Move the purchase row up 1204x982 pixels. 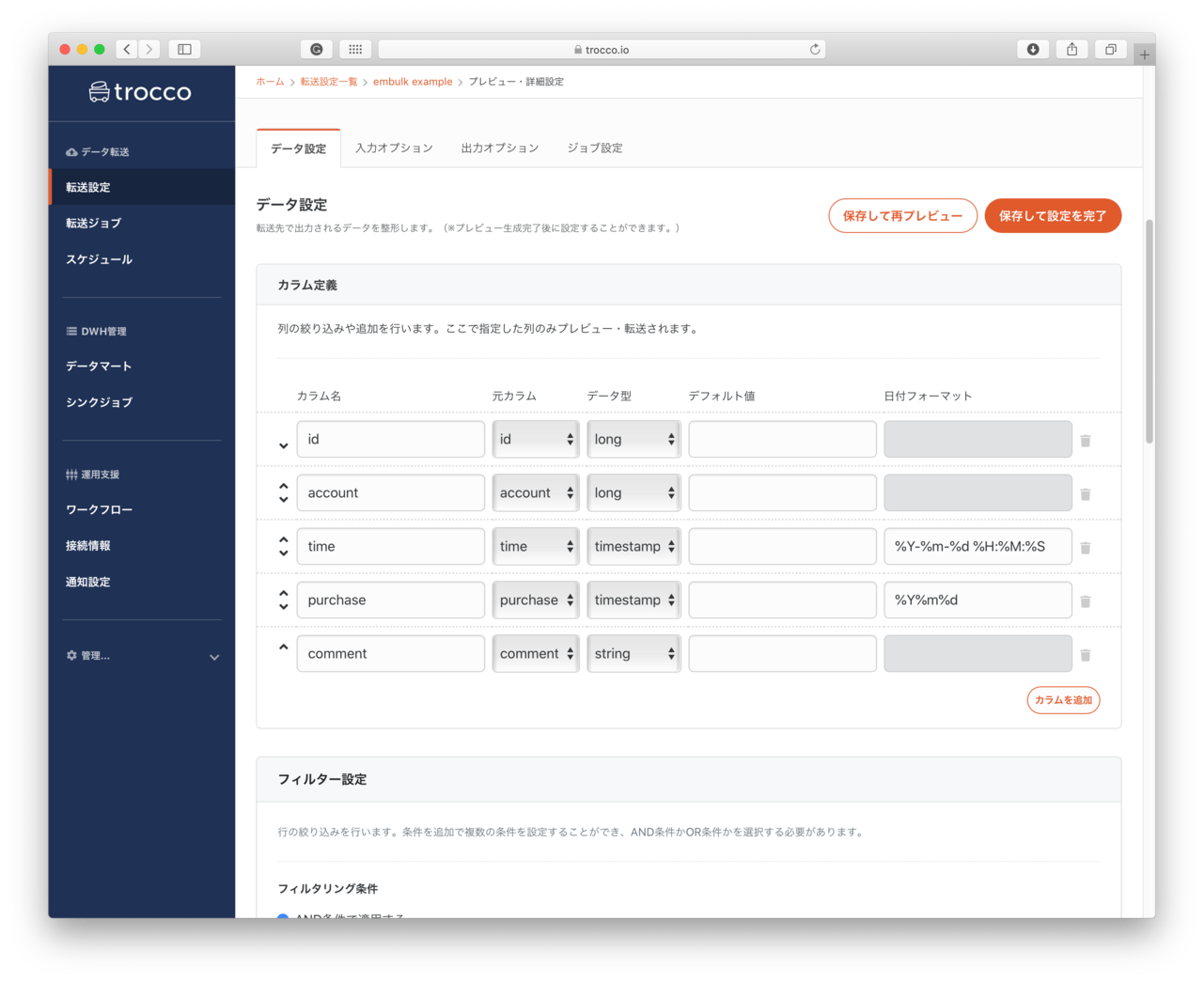pos(283,593)
